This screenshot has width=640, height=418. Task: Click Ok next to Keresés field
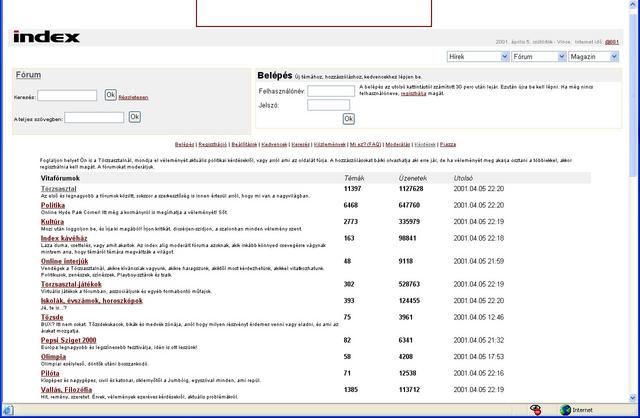point(111,95)
